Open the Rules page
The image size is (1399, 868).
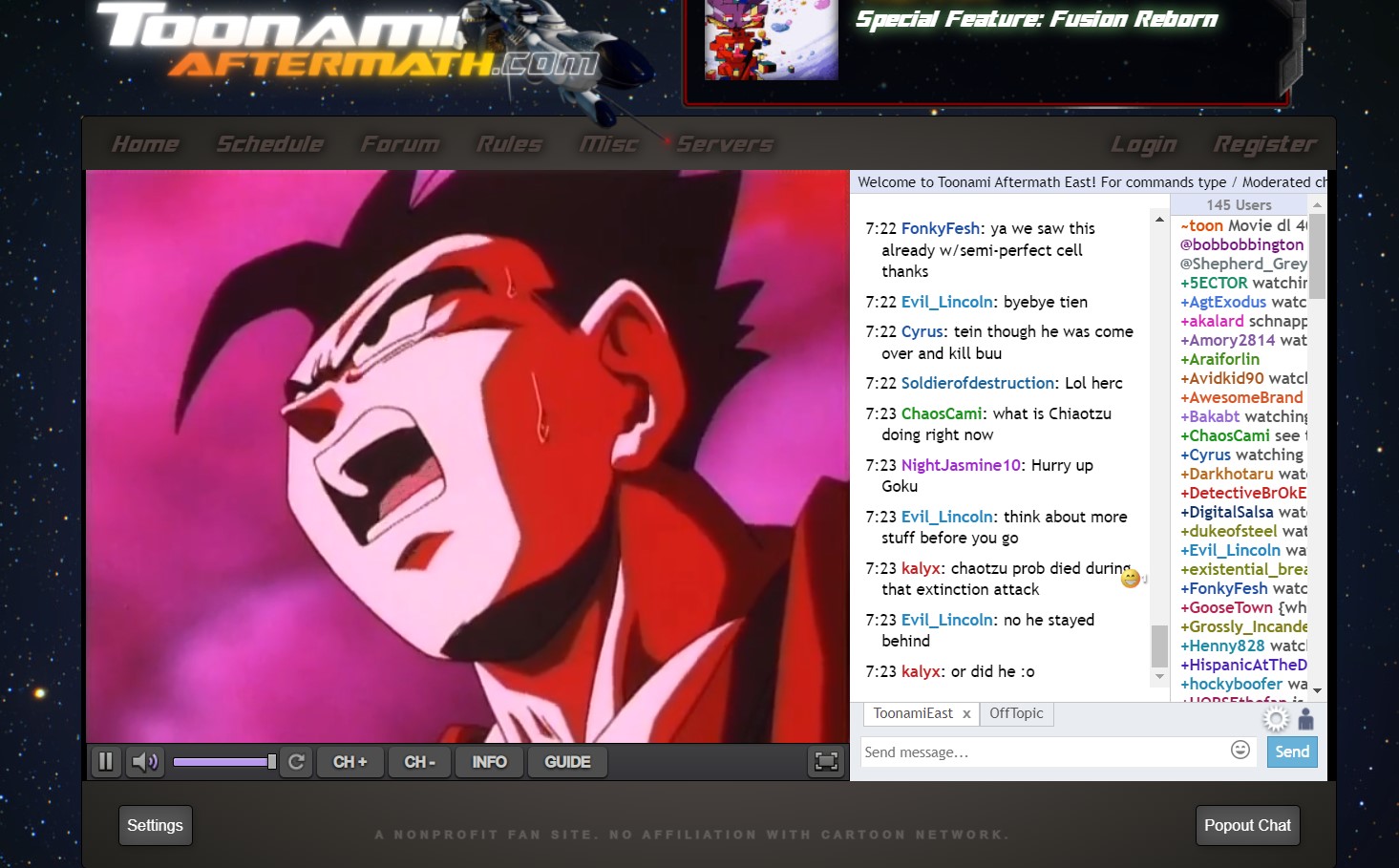509,144
